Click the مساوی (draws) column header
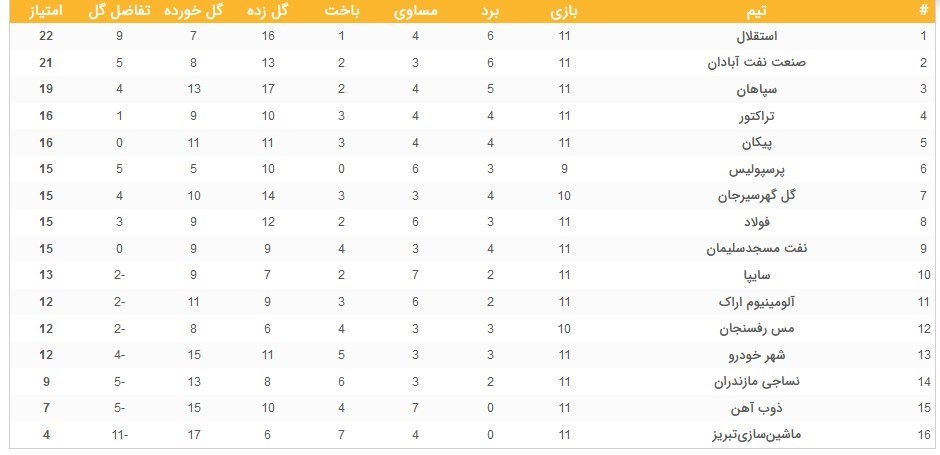Screen dimensions: 940x455 [x=415, y=11]
